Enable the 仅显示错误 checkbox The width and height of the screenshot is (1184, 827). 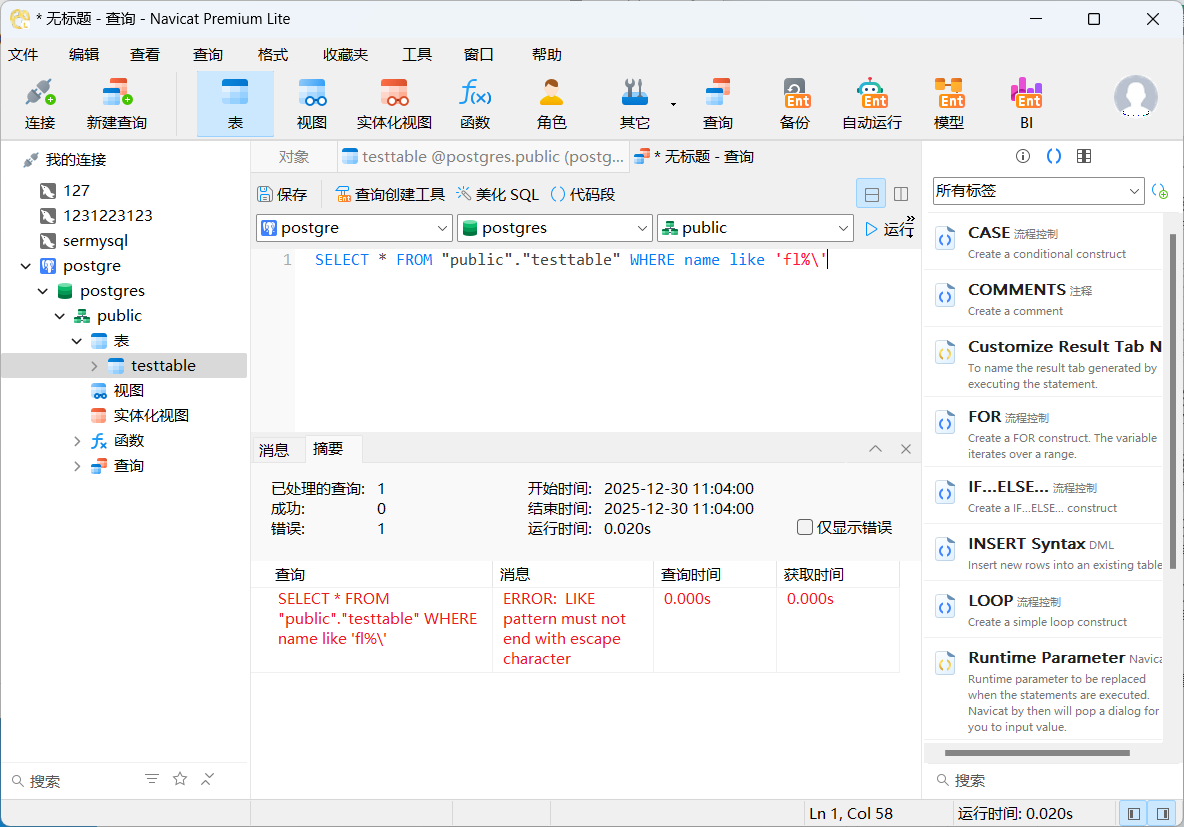tap(805, 527)
